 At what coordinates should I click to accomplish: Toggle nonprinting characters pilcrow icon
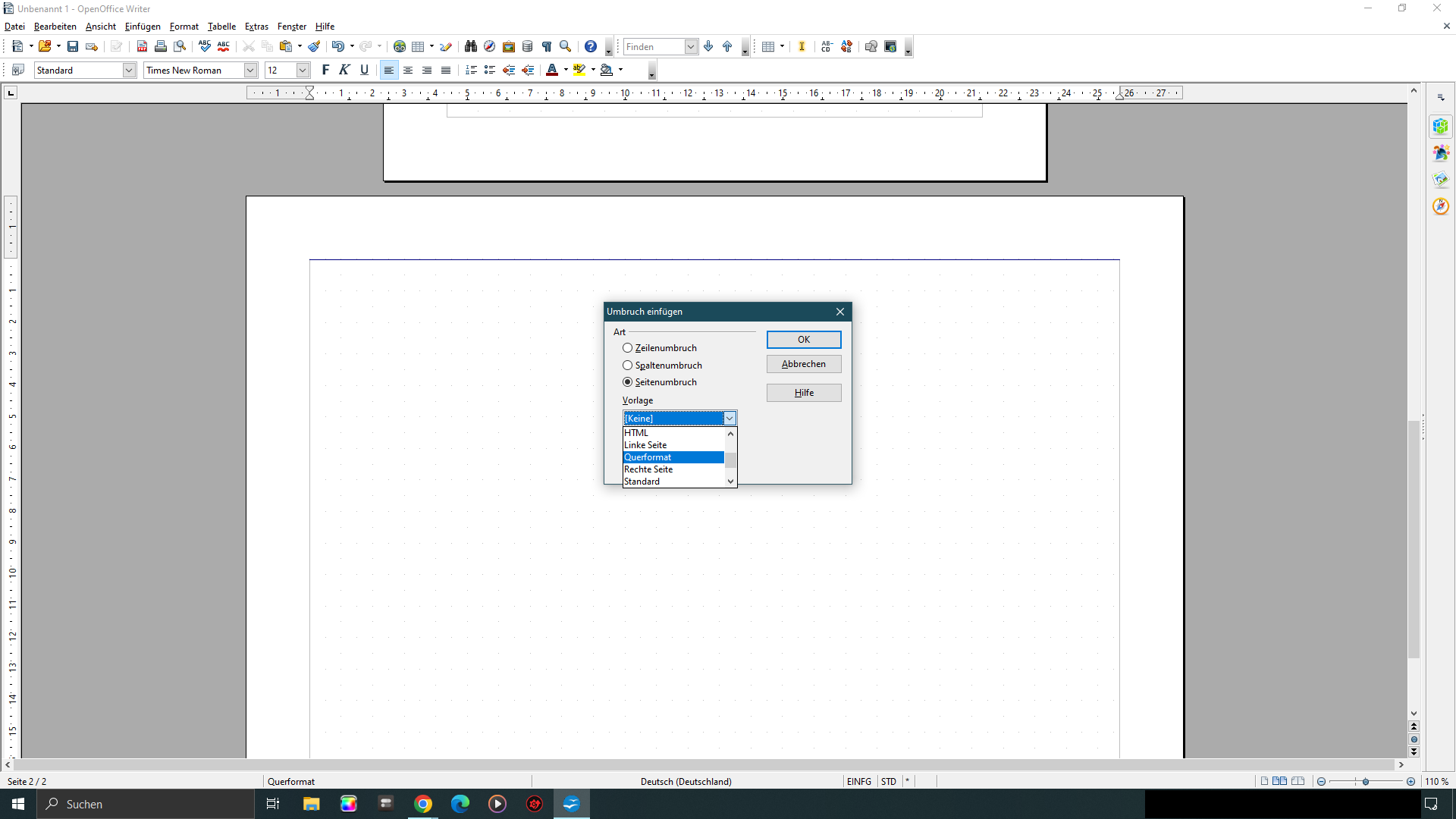click(x=547, y=47)
